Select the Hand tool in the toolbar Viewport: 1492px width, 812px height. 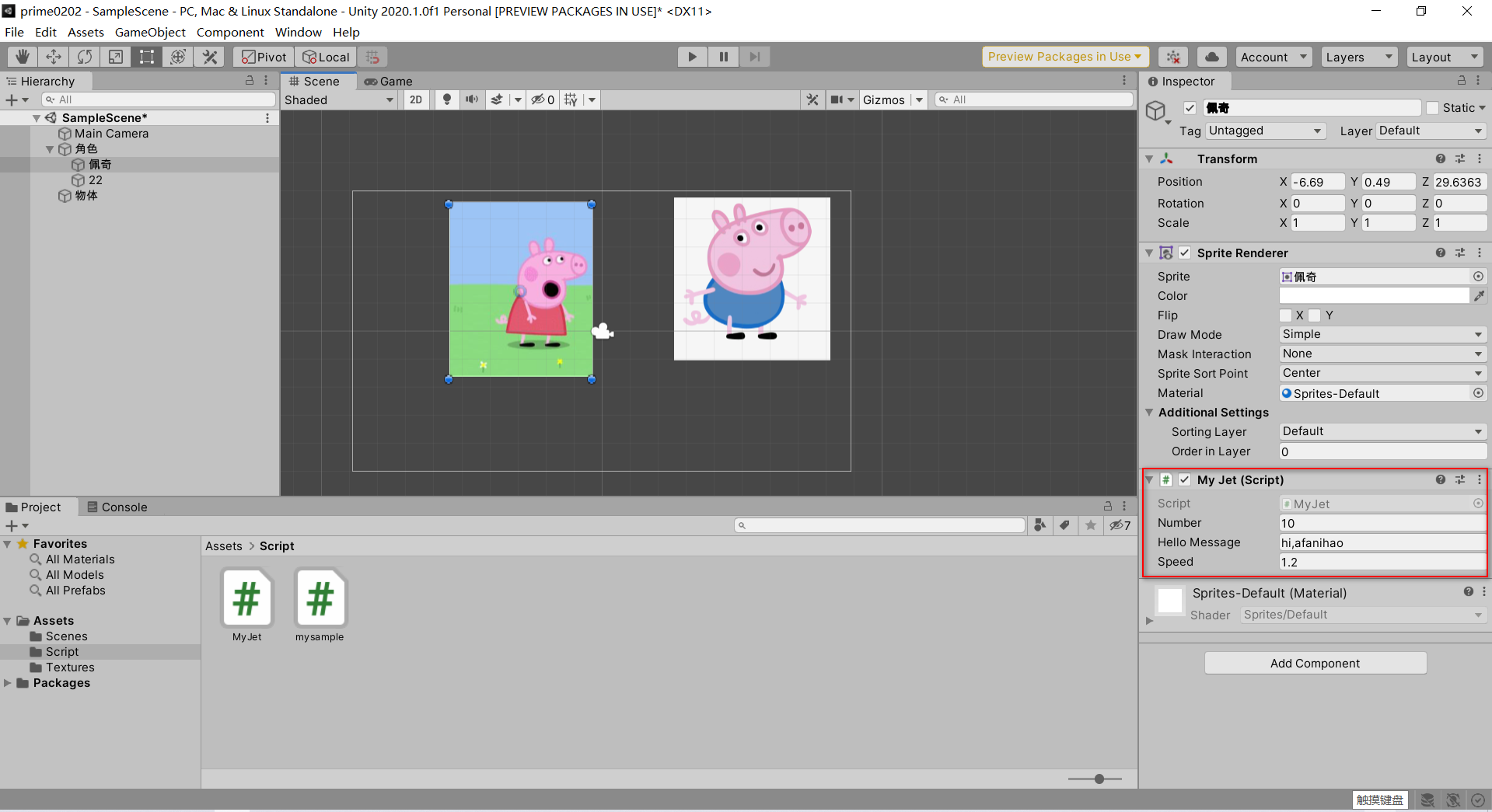(x=23, y=57)
